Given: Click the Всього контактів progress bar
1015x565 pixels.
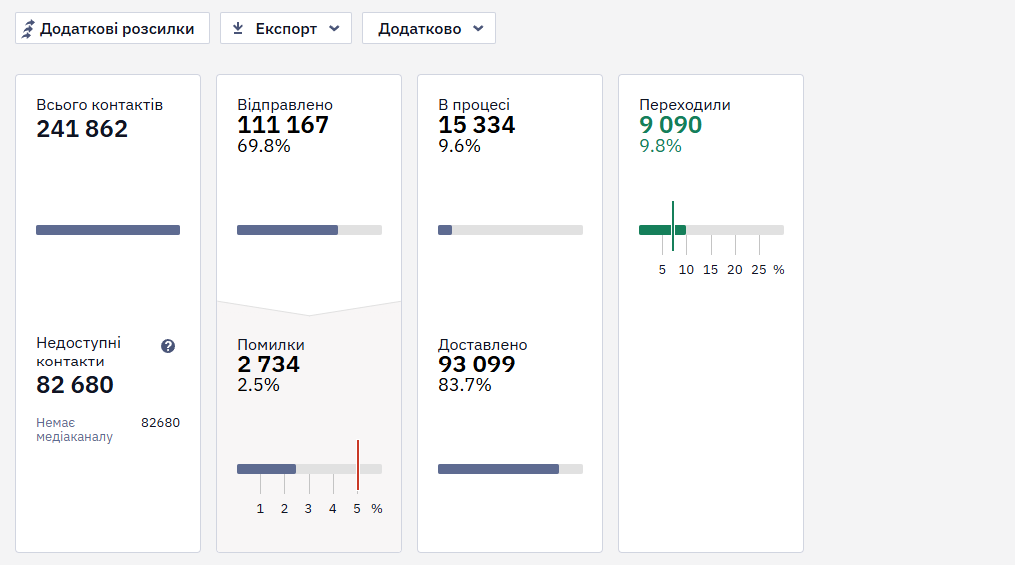Looking at the screenshot, I should (x=108, y=230).
